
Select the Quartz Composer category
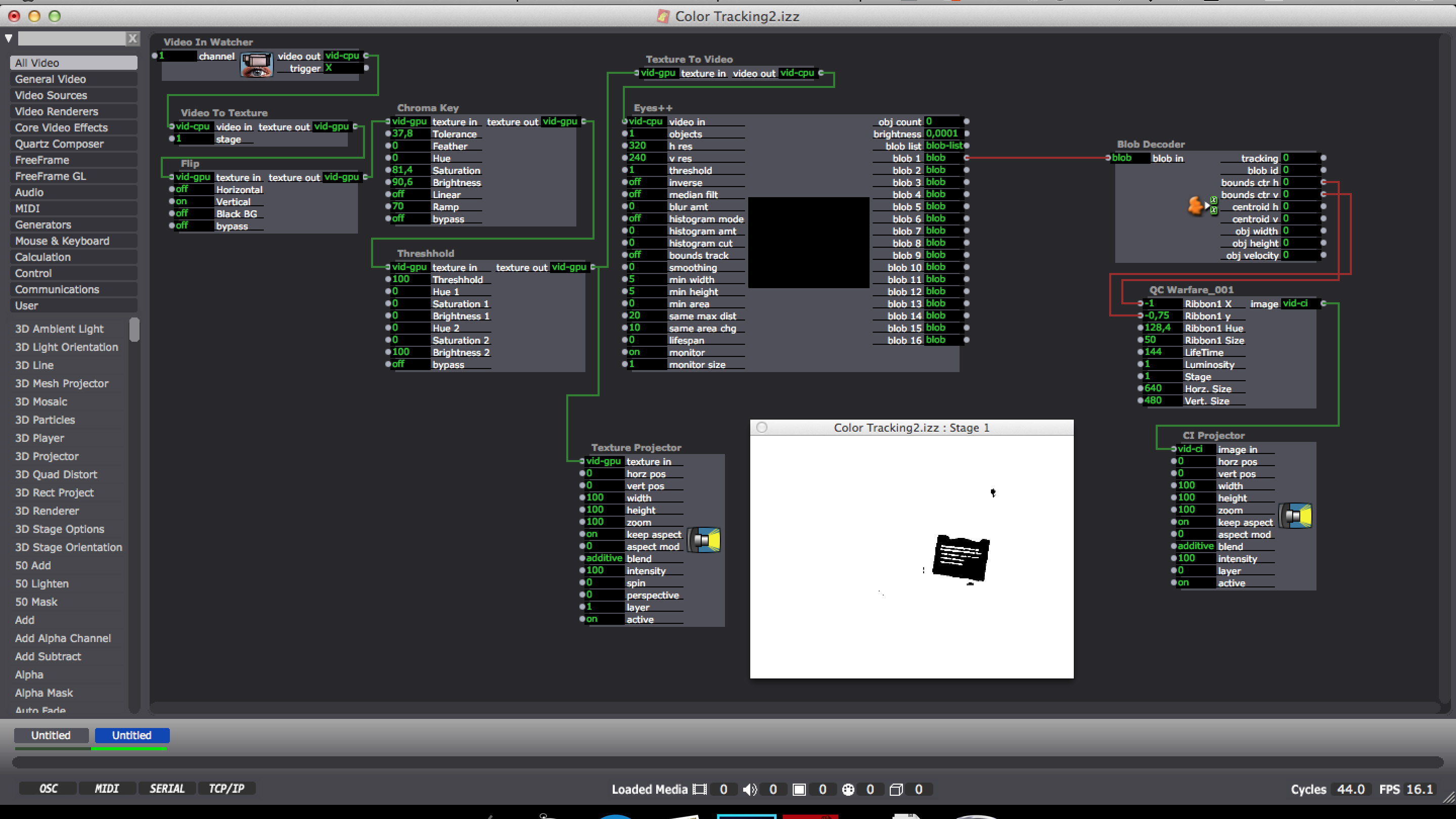(73, 144)
